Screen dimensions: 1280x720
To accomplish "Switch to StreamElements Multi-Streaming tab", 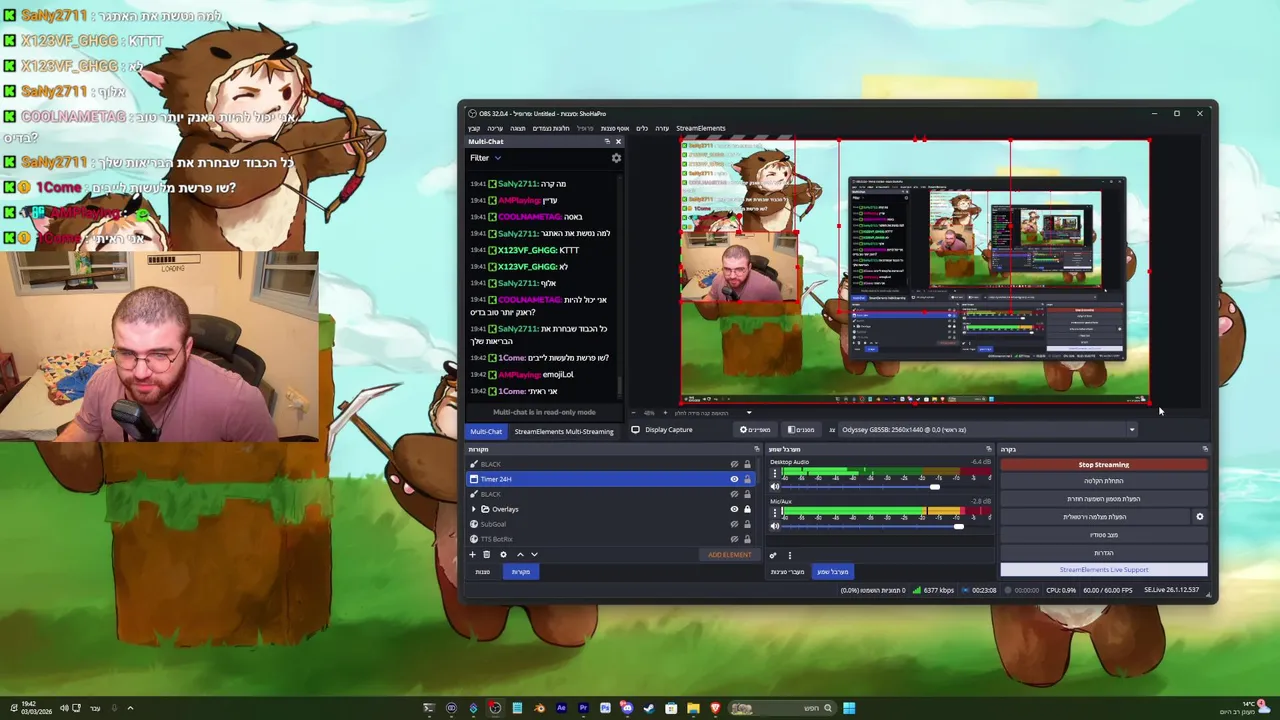I will pyautogui.click(x=564, y=431).
